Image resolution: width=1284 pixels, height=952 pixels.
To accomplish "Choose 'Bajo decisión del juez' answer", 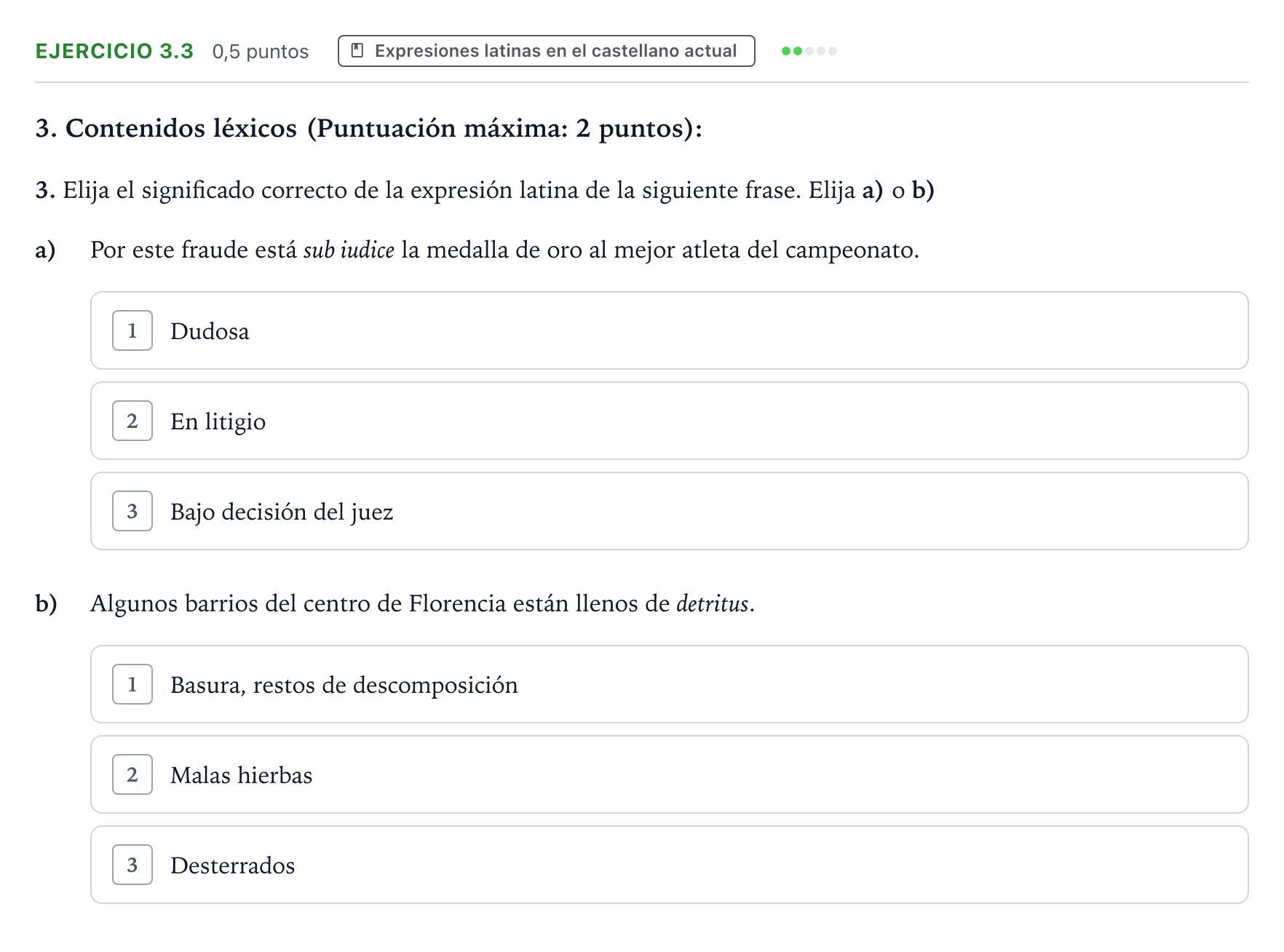I will click(x=669, y=511).
